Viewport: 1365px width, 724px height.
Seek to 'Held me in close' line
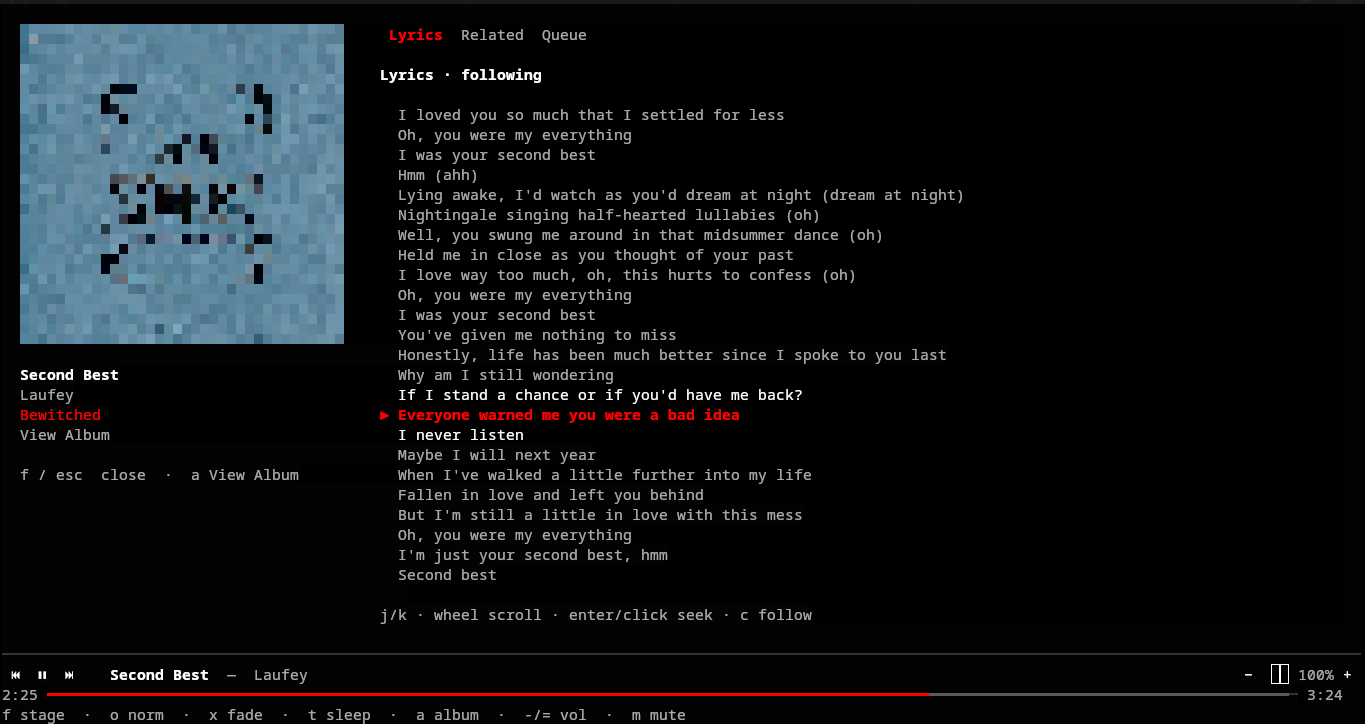pyautogui.click(x=596, y=255)
